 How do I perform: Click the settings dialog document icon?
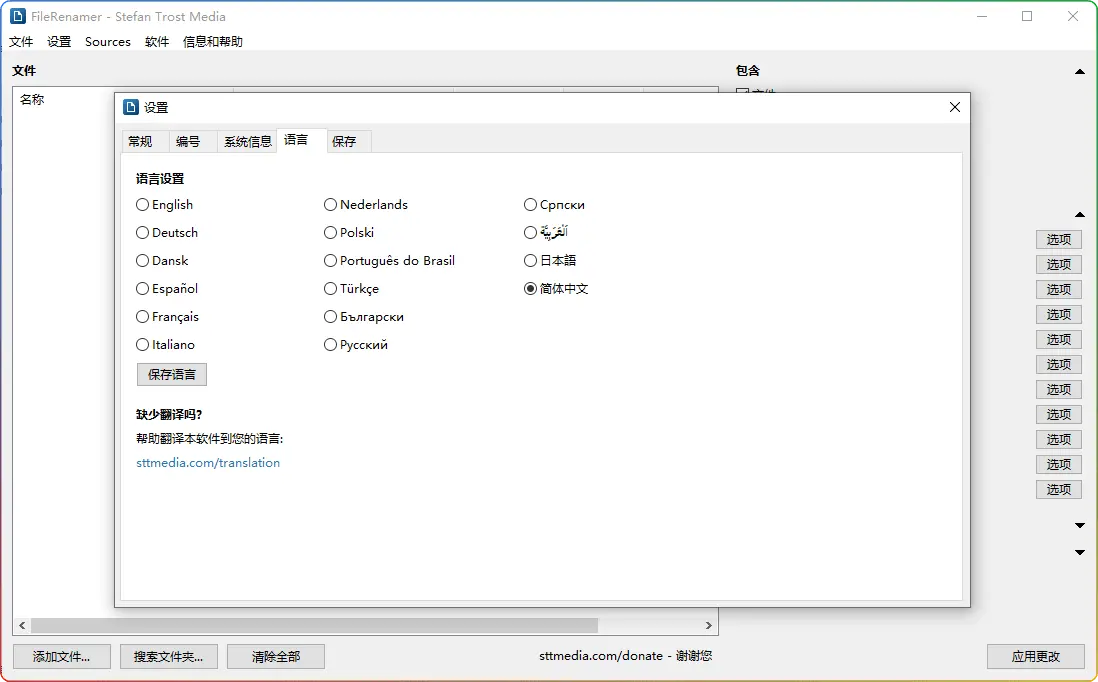click(x=131, y=107)
